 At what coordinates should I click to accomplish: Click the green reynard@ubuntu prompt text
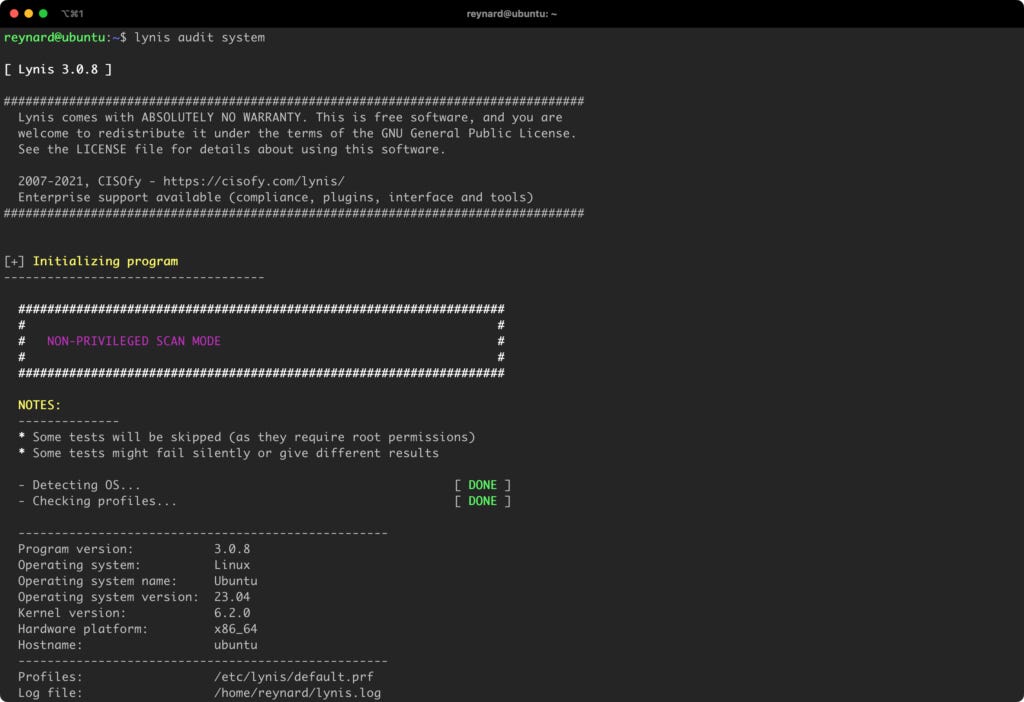pos(54,37)
